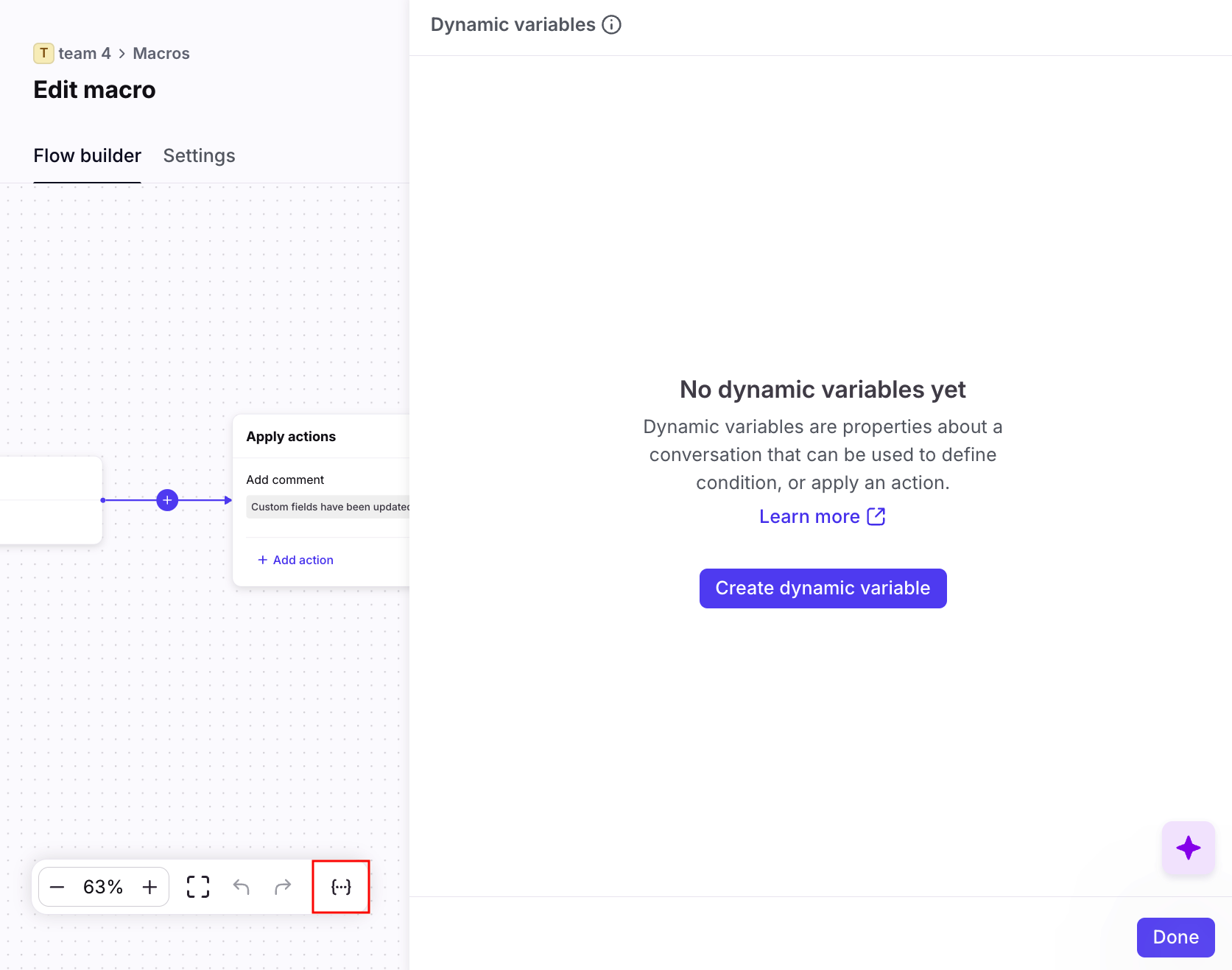Toggle the dynamic variables braces icon

(x=341, y=887)
